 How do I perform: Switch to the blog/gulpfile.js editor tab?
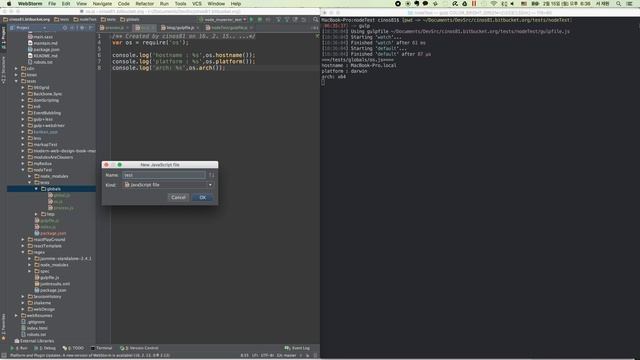[x=179, y=28]
